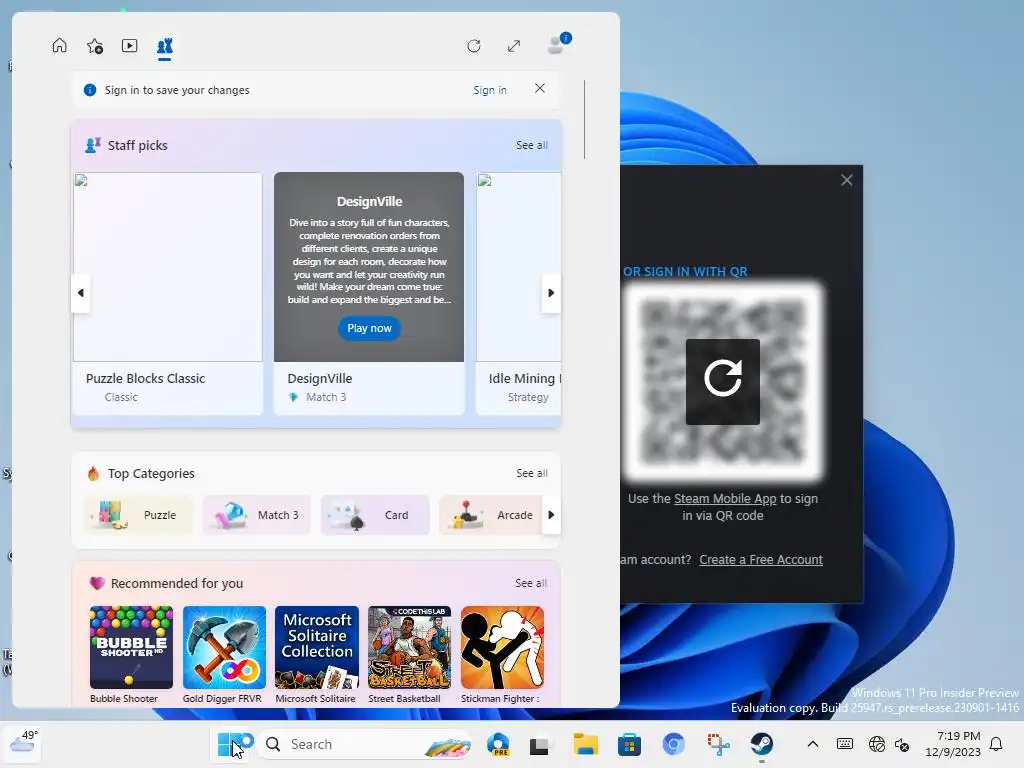See all Top Categories
Screen dimensions: 1024x768
coord(532,473)
